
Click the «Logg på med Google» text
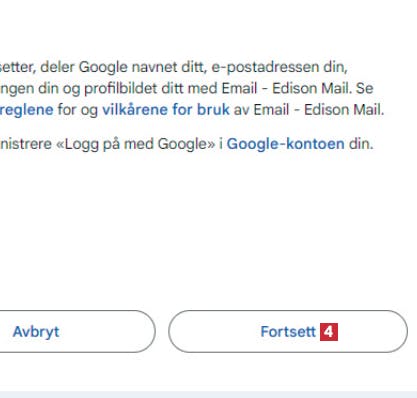click(136, 144)
